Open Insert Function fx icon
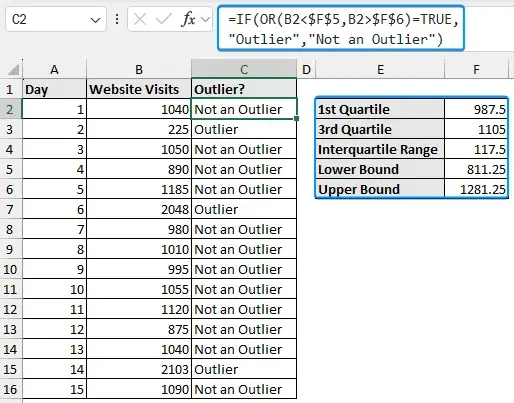 pyautogui.click(x=188, y=19)
